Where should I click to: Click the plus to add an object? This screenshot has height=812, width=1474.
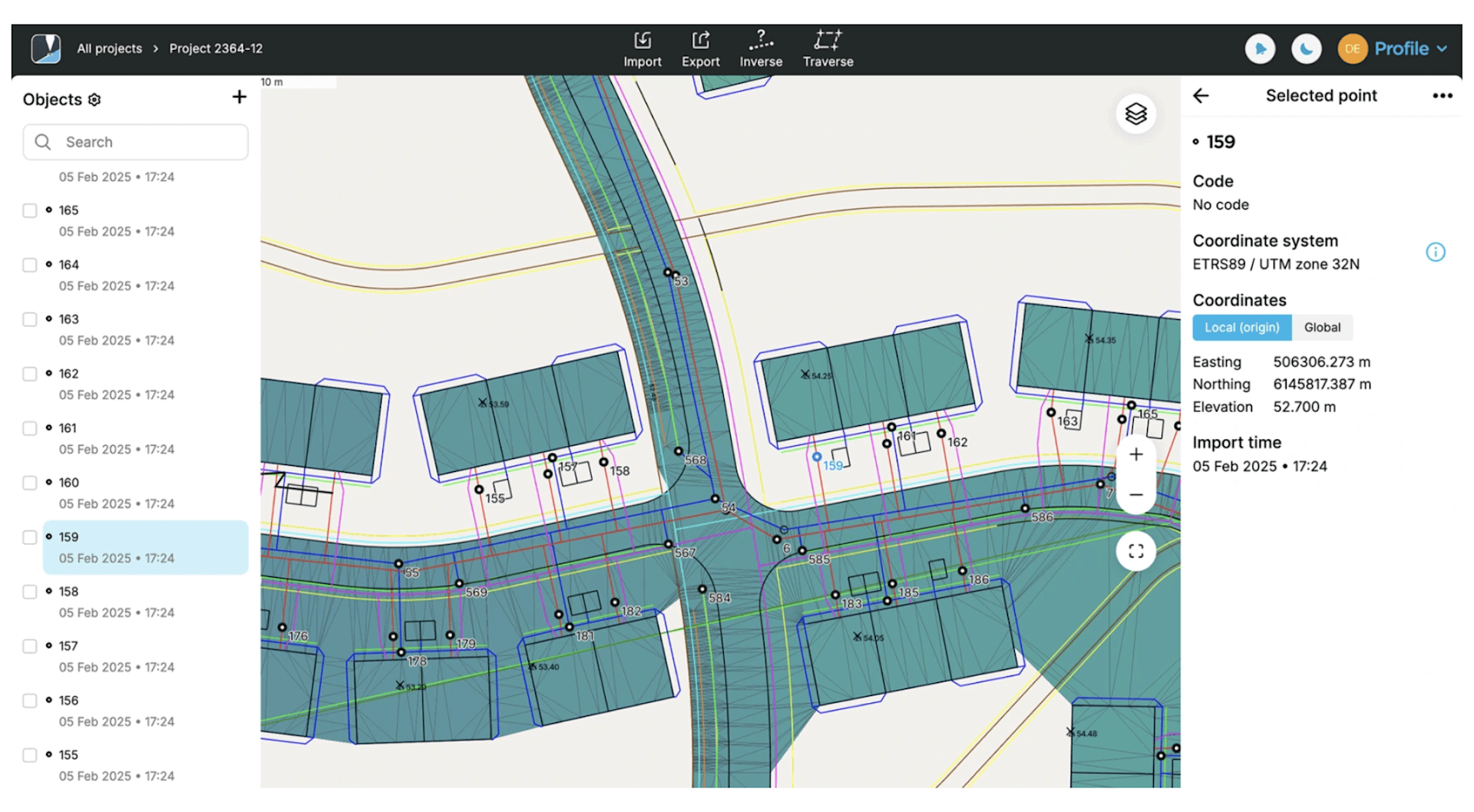(240, 97)
